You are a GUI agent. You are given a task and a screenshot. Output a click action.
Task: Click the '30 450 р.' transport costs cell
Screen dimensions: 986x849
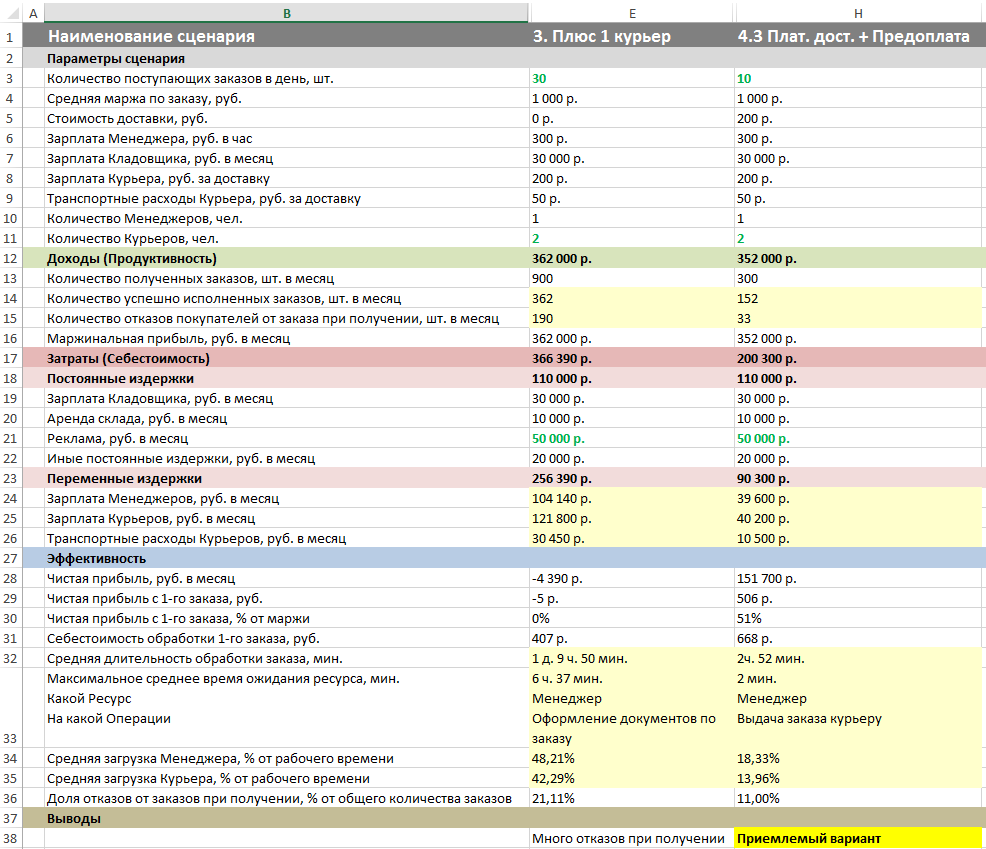[x=632, y=539]
